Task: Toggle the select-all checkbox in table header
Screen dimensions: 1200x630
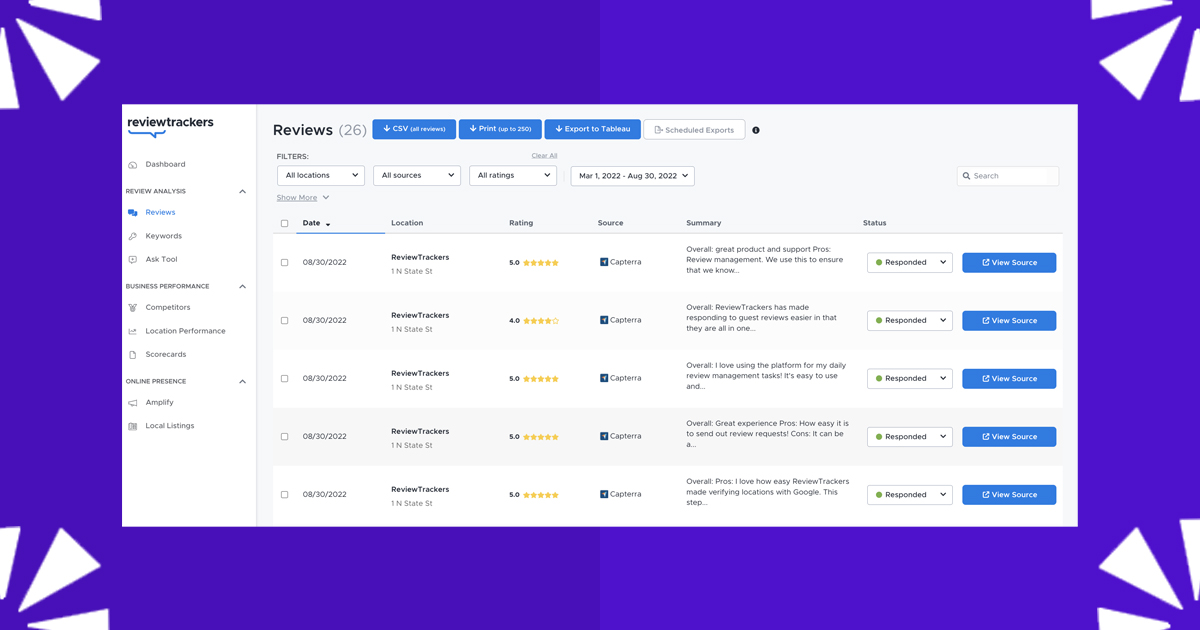Action: point(285,224)
